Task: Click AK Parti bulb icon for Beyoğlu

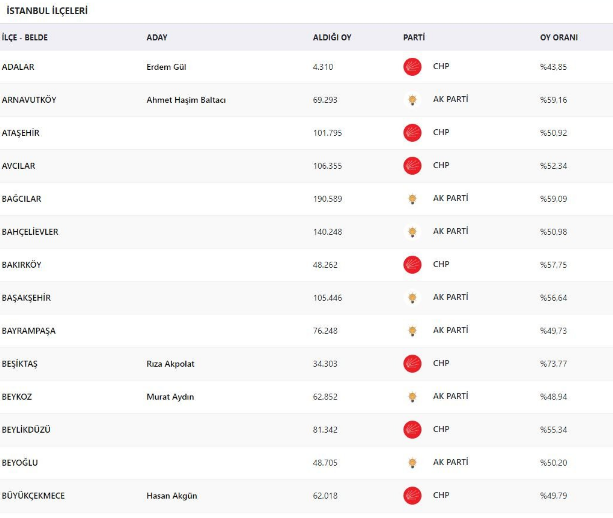Action: (412, 463)
